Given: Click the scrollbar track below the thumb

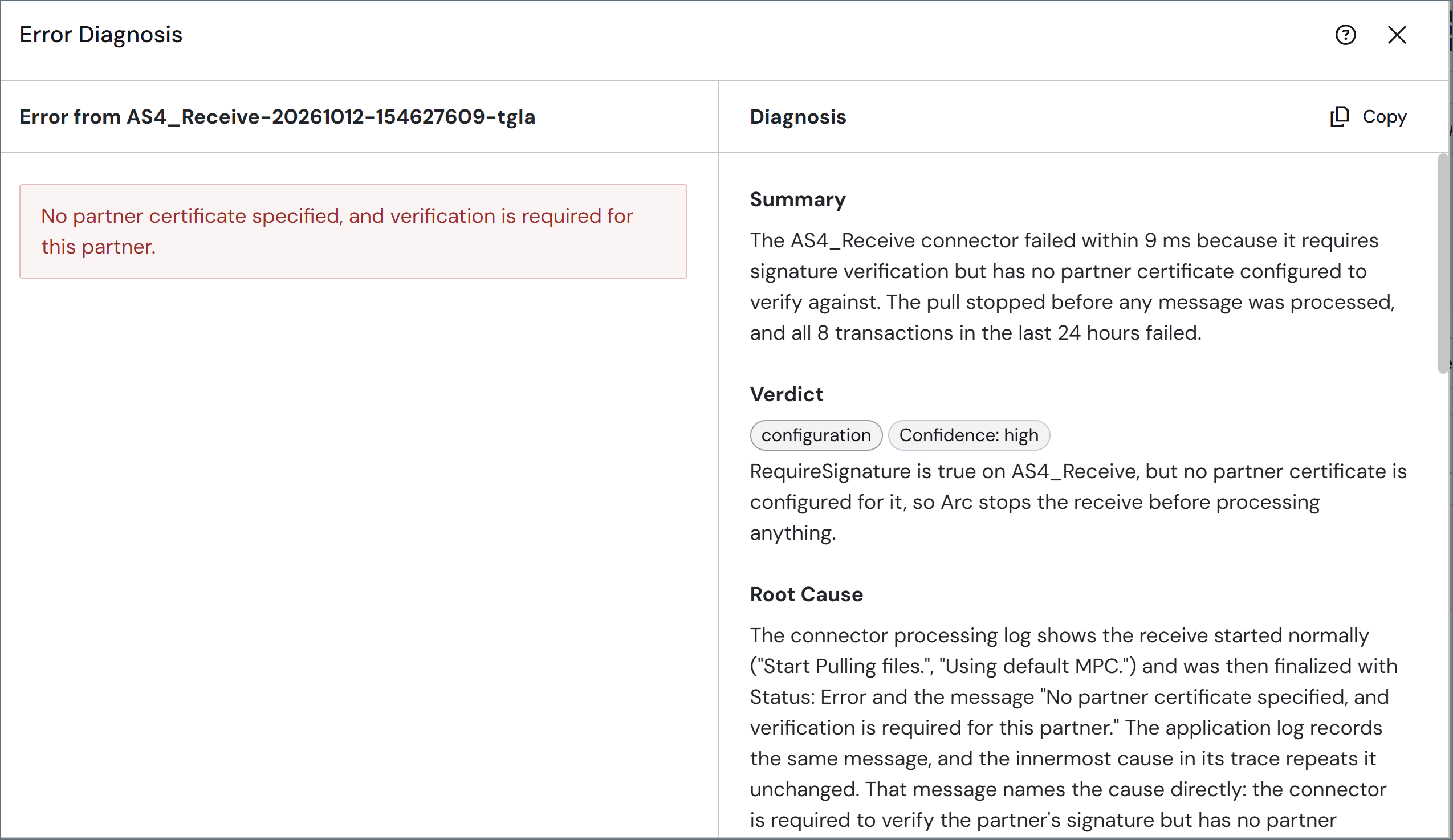Looking at the screenshot, I should tap(1443, 605).
